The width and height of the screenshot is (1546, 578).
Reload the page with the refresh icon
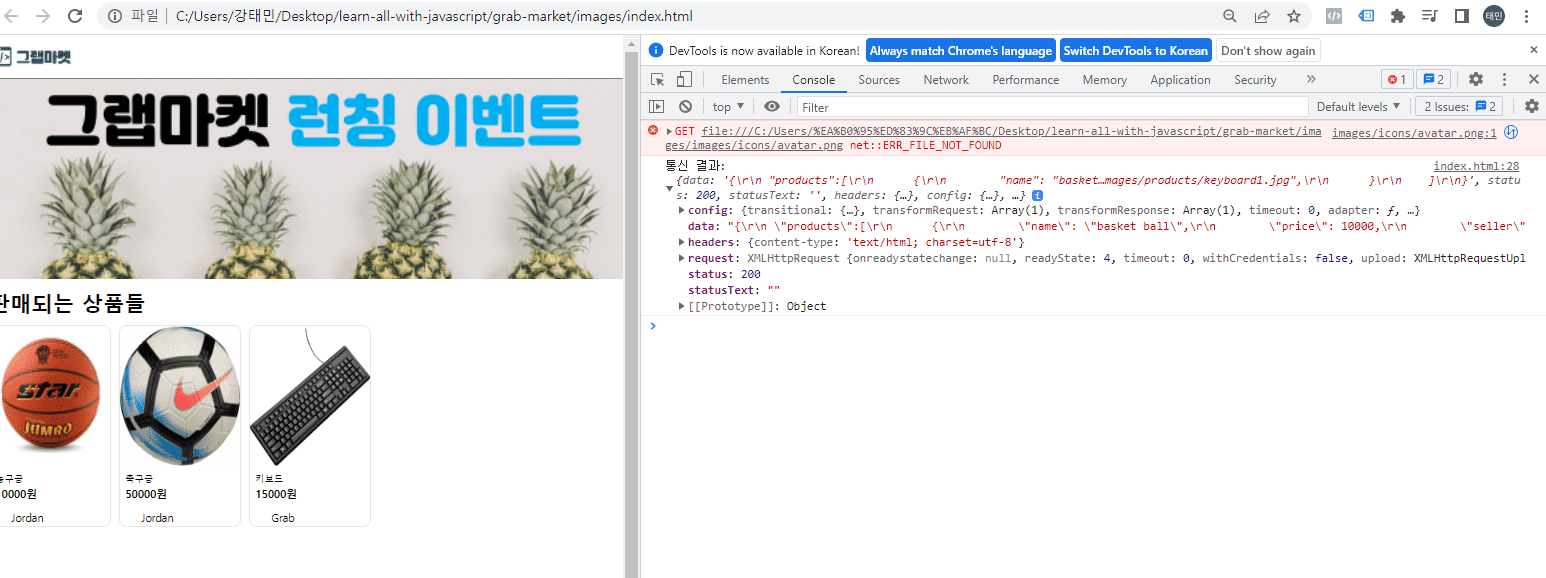[74, 16]
